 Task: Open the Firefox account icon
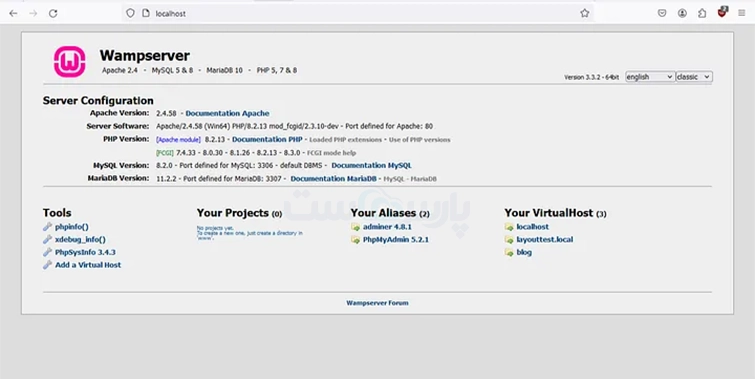(x=682, y=13)
